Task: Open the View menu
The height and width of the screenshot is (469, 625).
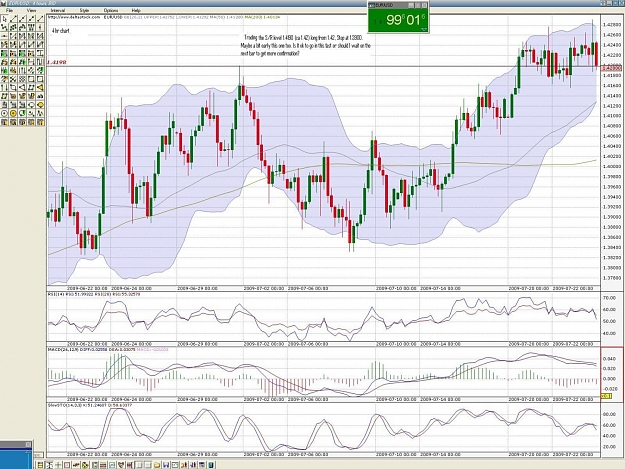Action: (x=31, y=10)
